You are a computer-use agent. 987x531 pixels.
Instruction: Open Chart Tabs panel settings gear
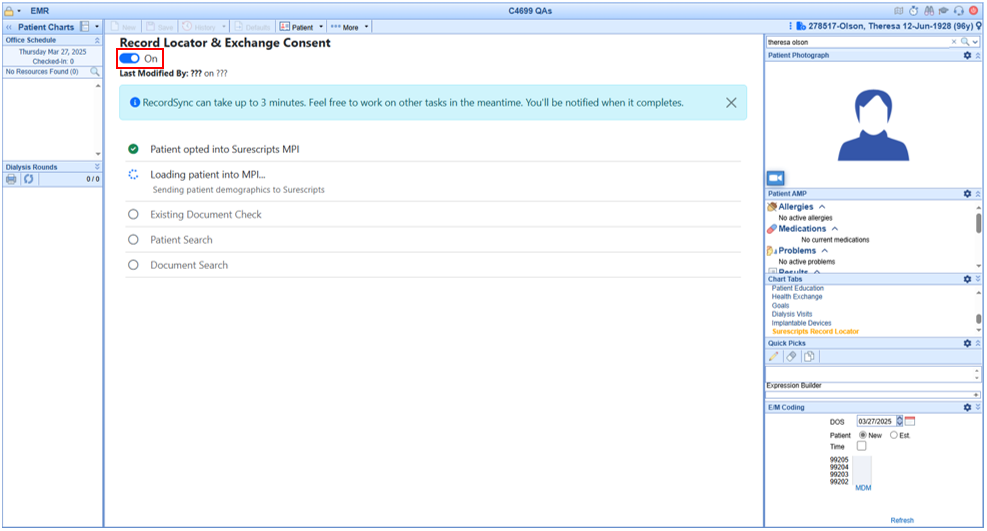tap(967, 279)
